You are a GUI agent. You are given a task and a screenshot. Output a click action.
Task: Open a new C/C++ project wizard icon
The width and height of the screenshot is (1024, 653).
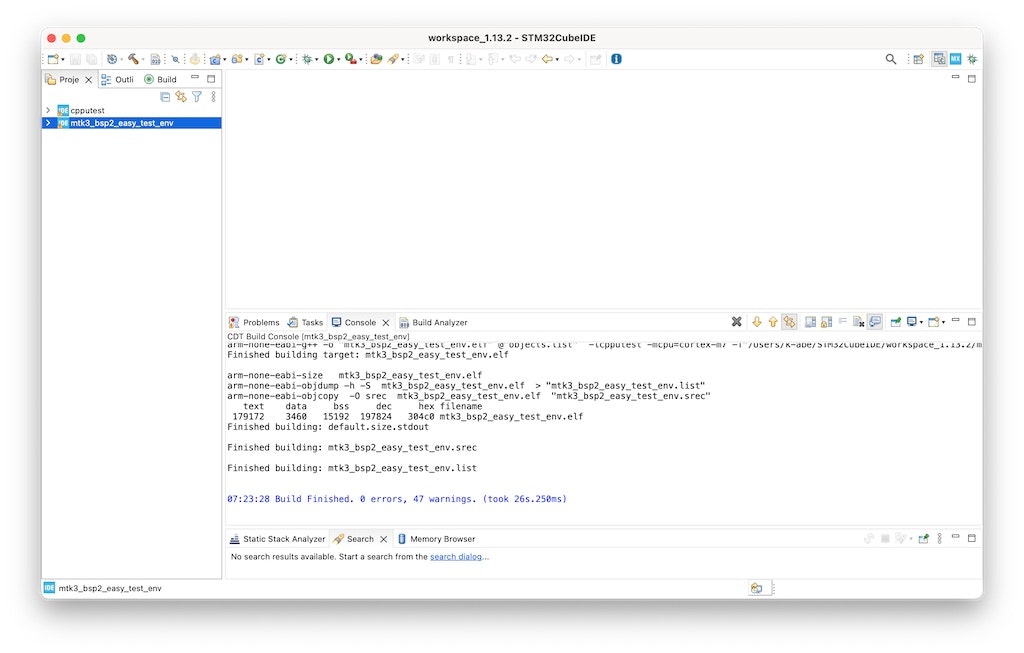(53, 58)
